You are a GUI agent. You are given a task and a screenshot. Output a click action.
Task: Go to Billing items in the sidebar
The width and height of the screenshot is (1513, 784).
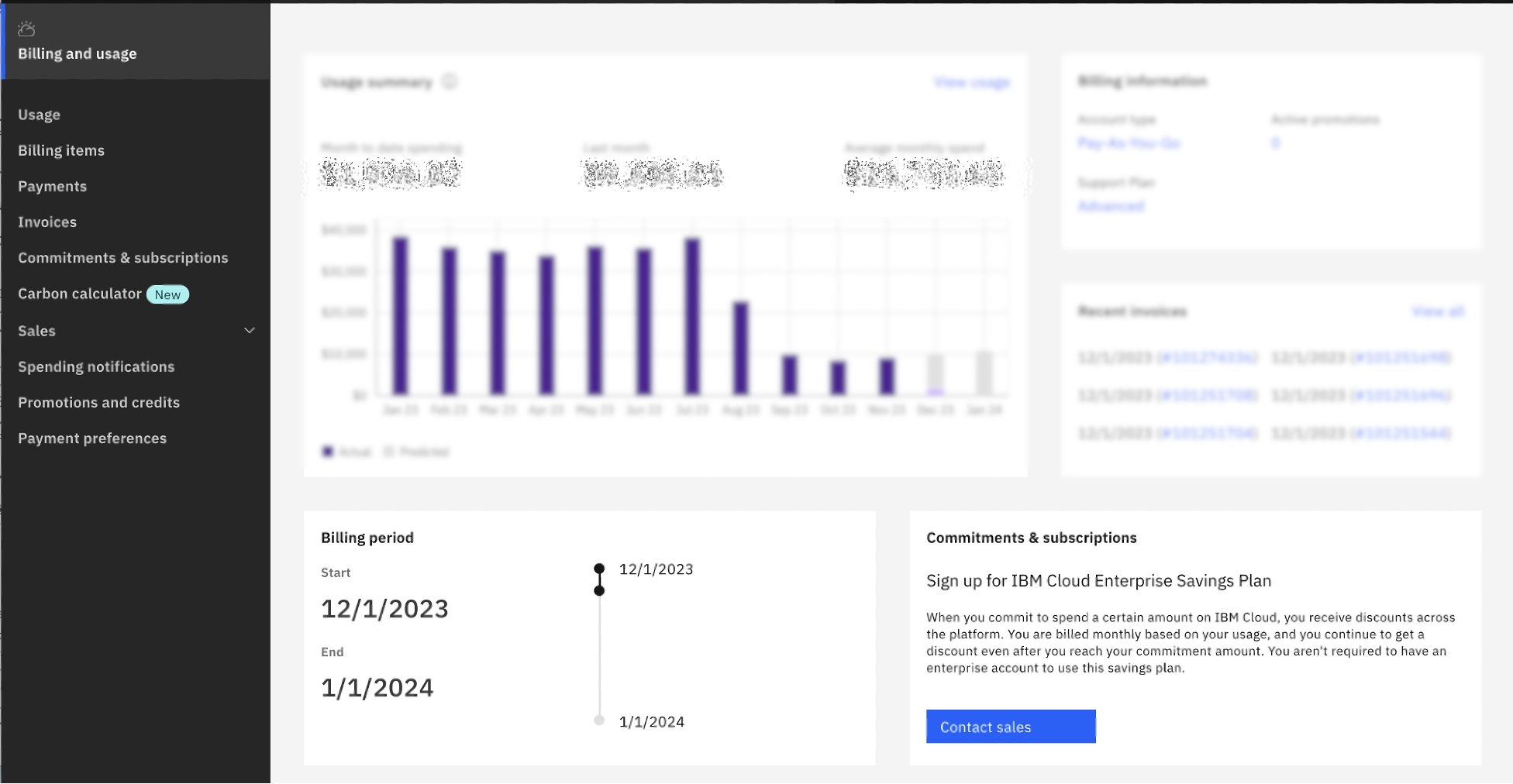tap(61, 150)
